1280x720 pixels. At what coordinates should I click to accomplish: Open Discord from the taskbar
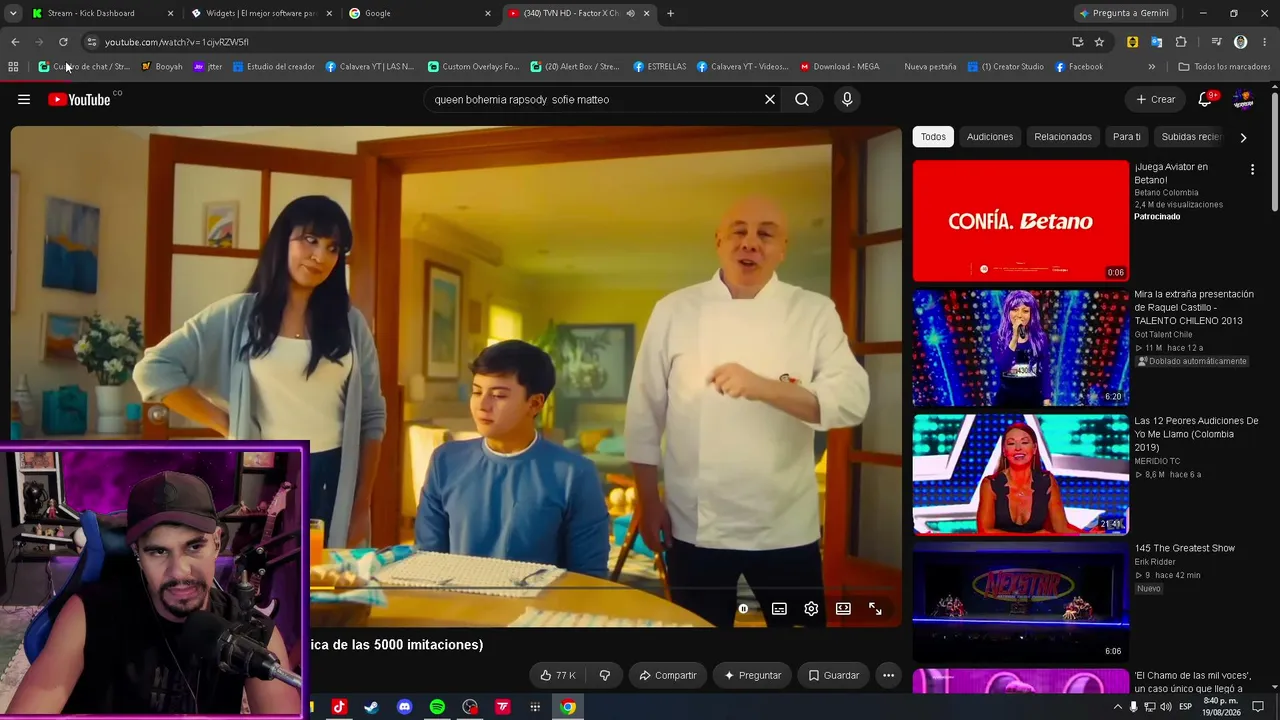tap(404, 707)
